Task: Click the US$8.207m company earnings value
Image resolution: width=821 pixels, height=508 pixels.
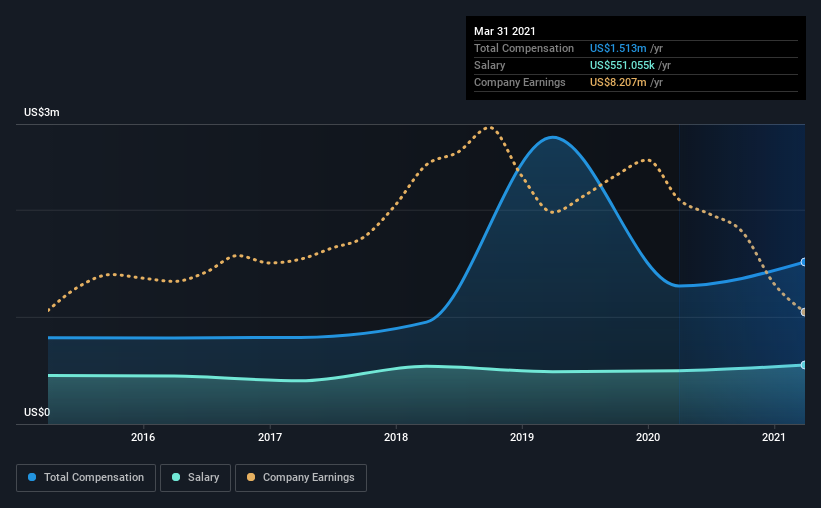Action: [x=618, y=82]
